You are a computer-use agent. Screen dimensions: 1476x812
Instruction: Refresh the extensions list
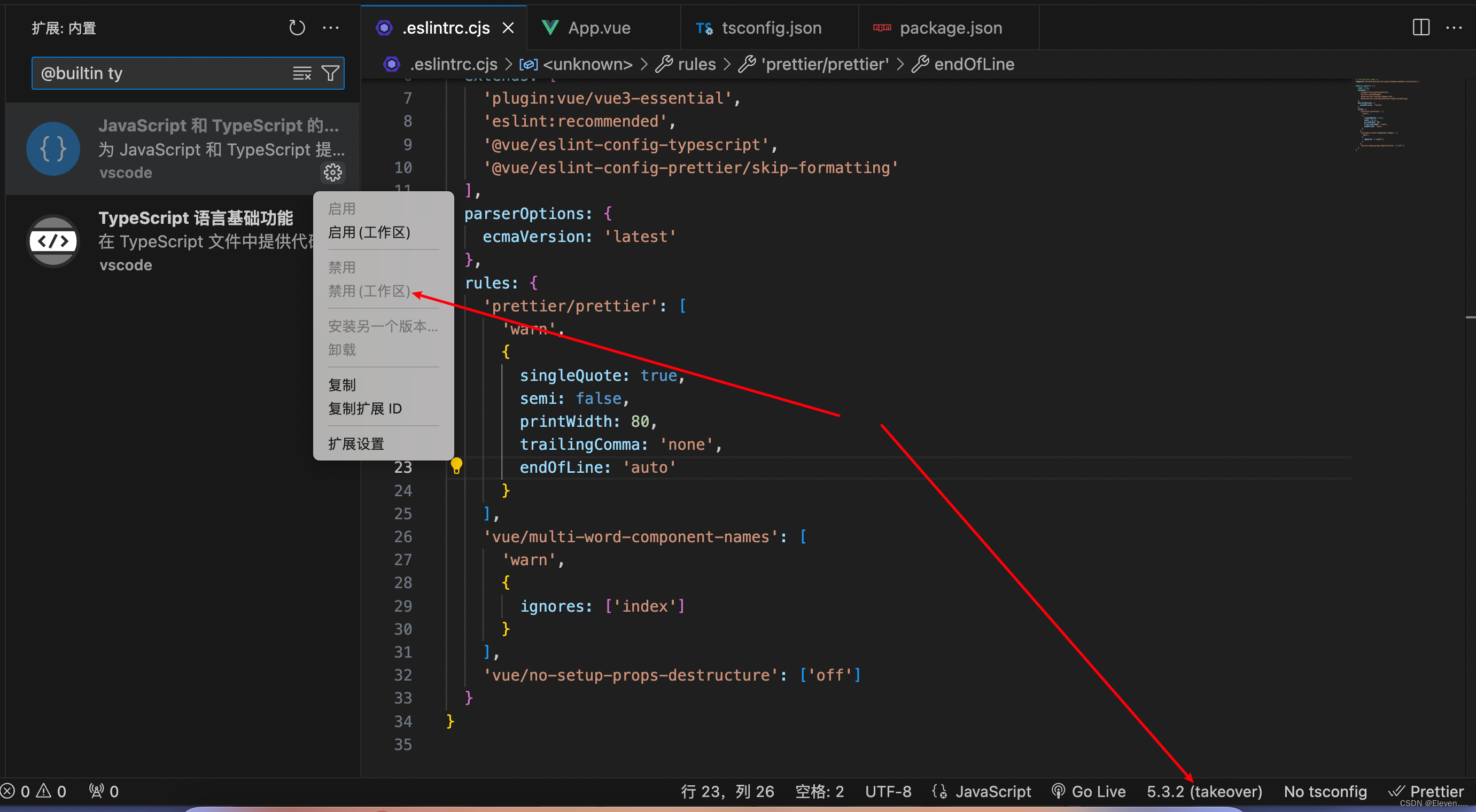(x=297, y=27)
